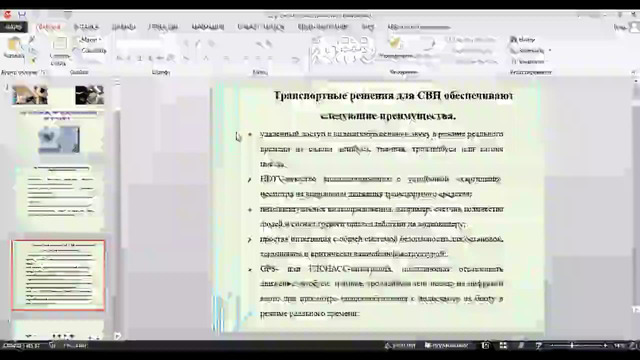Click the font name combo box
The image size is (640, 360).
coord(138,43)
